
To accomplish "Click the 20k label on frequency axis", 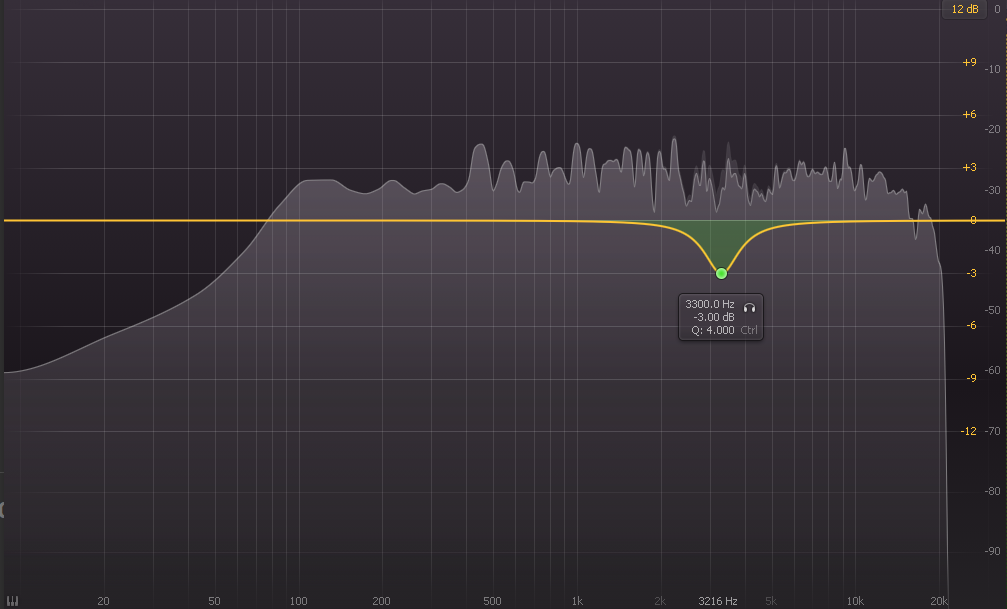I will point(938,601).
